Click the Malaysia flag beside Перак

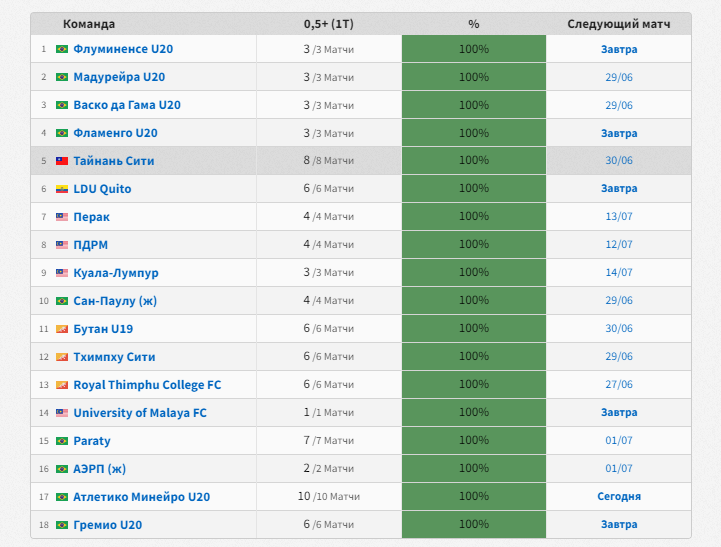click(x=62, y=217)
